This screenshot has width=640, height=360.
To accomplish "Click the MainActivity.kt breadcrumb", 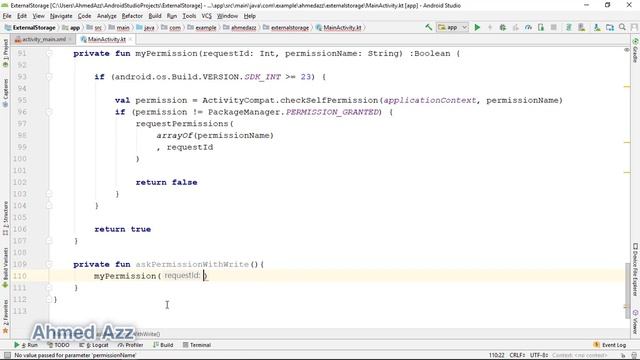I will (x=339, y=28).
